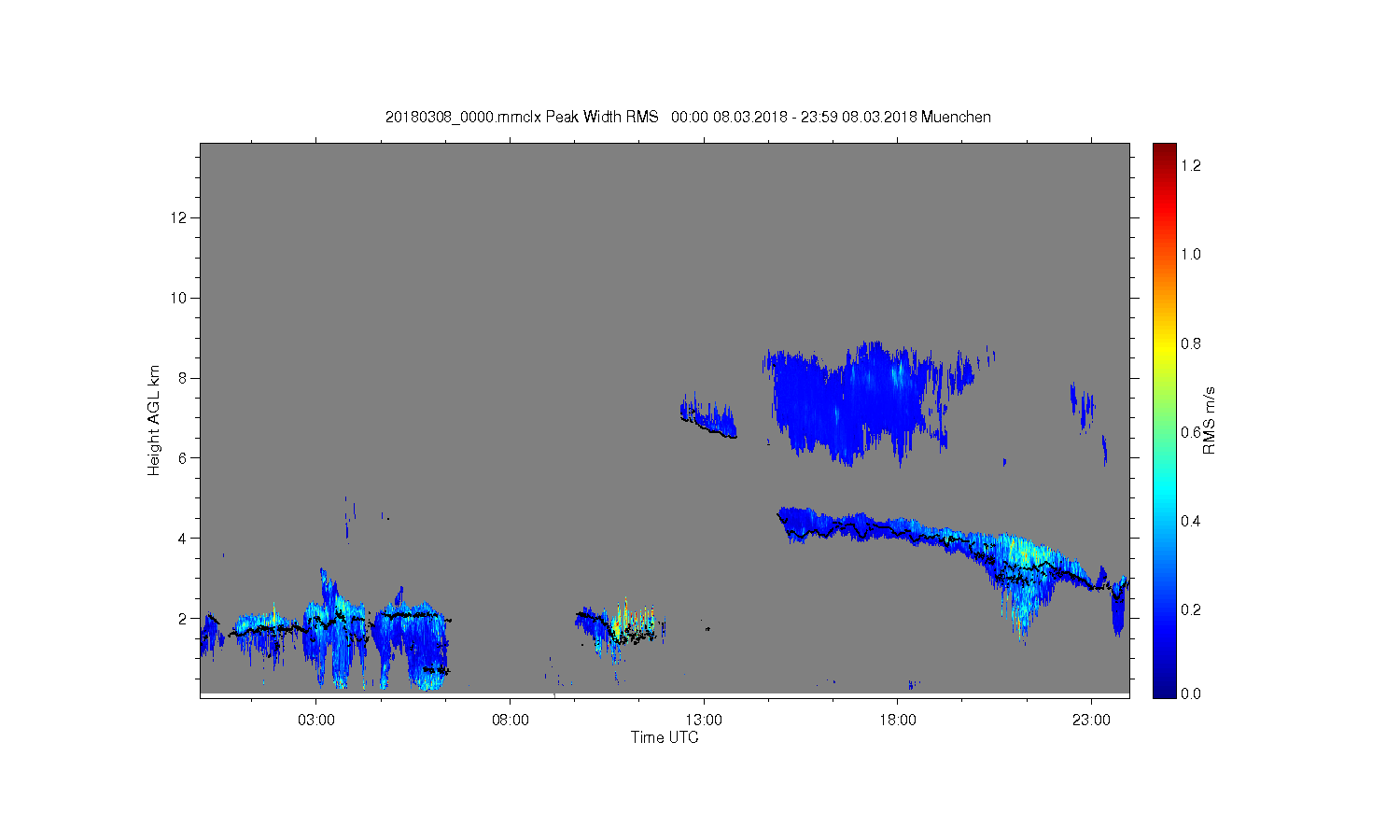This screenshot has width=1400, height=840.
Task: Click the '03:00' time tick label
Action: (x=316, y=720)
